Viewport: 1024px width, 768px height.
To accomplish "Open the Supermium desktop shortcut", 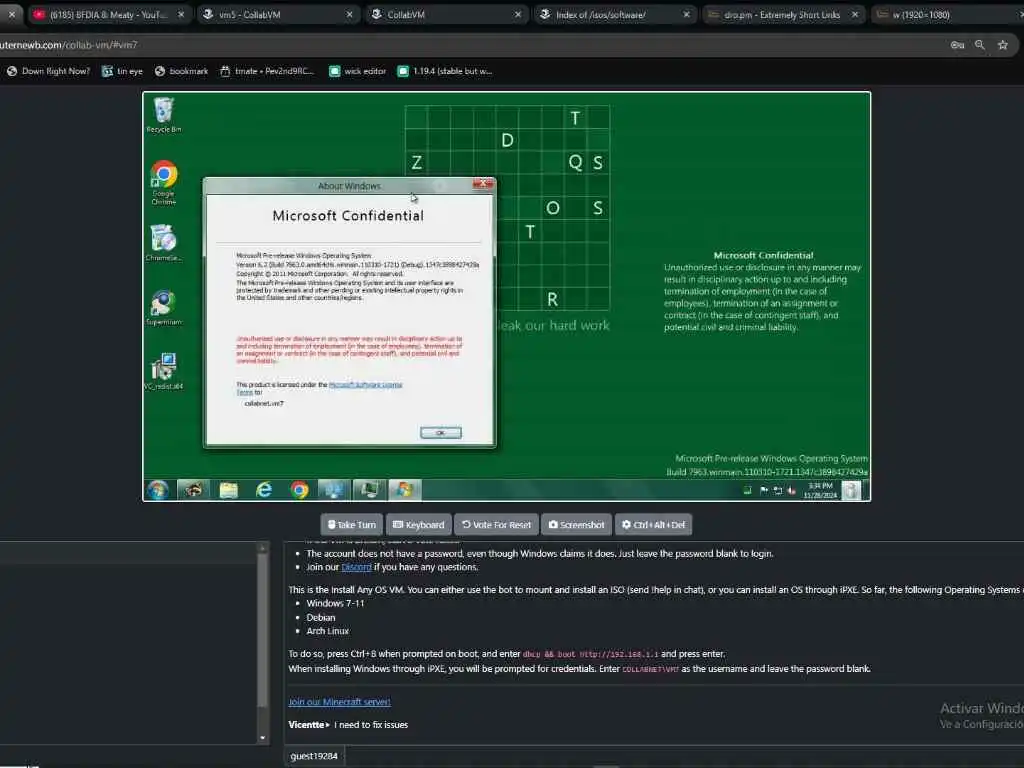I will pos(163,308).
